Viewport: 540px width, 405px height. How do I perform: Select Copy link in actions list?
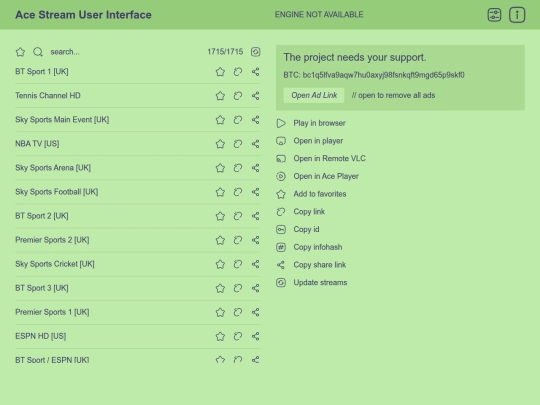301,212
